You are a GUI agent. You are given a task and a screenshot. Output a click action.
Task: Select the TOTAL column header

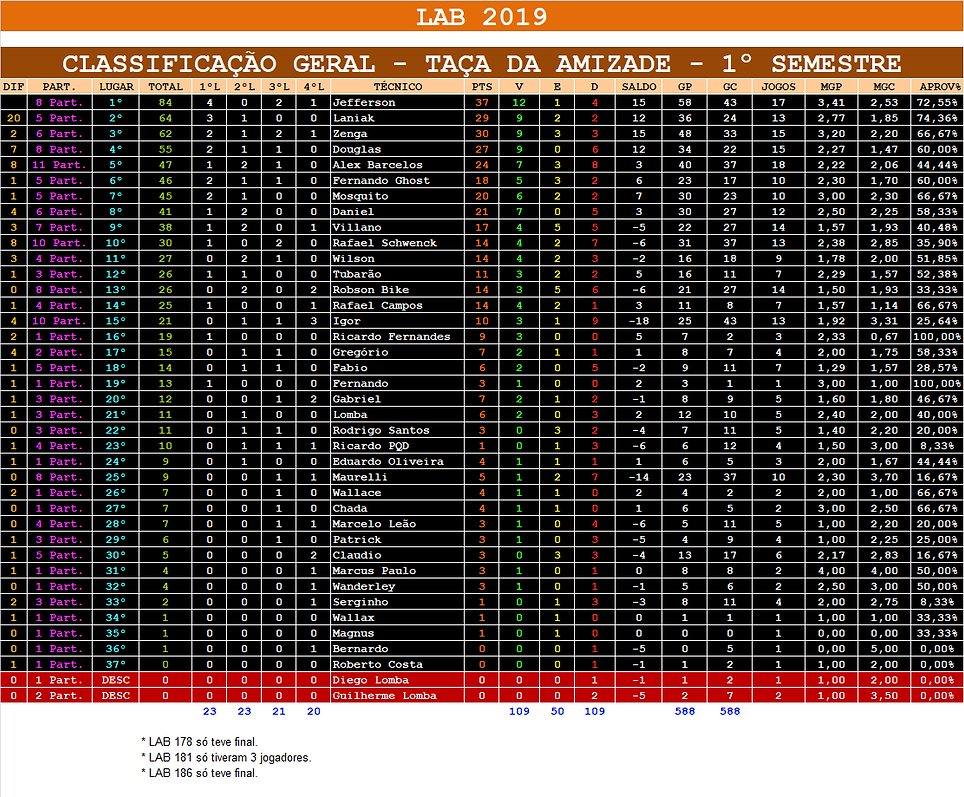165,87
